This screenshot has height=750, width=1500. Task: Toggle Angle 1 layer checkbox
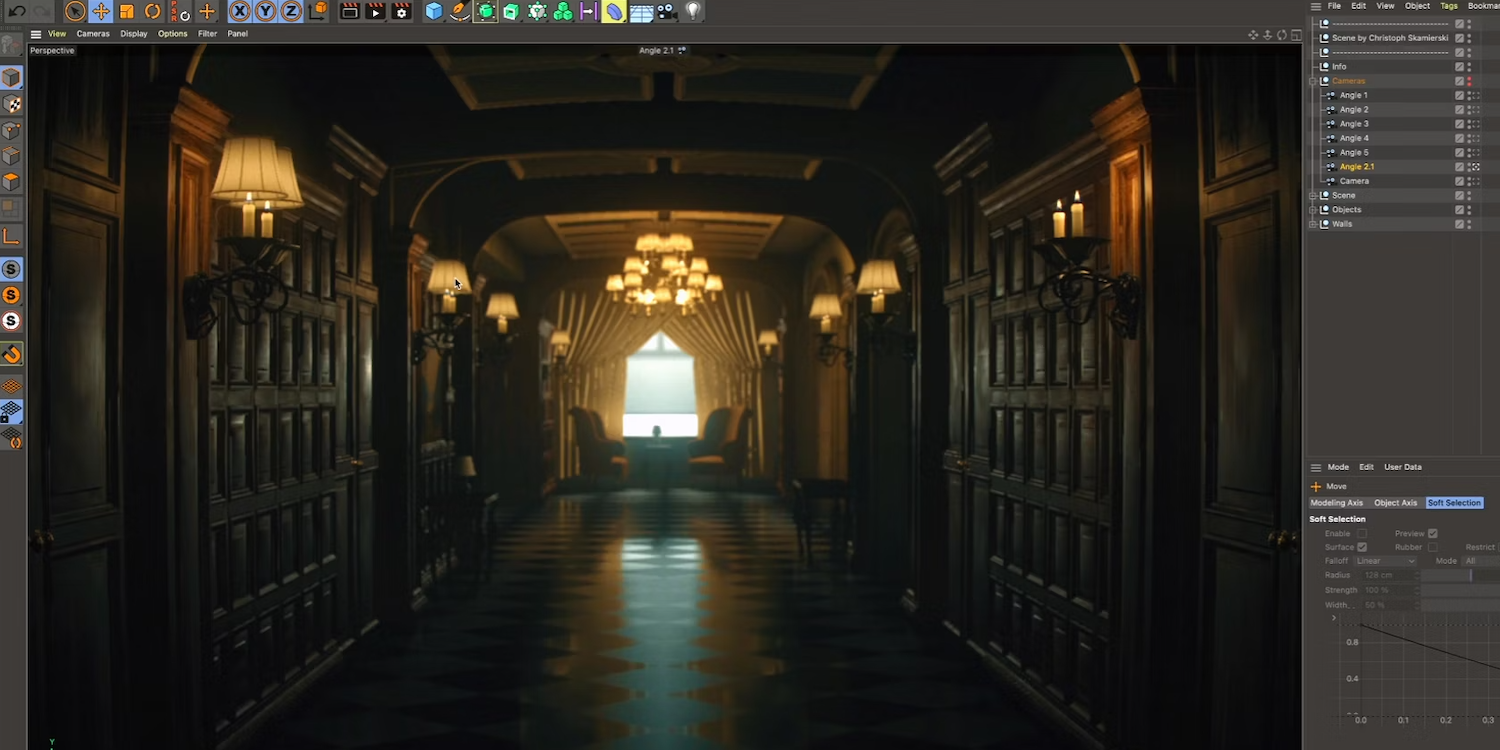(x=1459, y=95)
